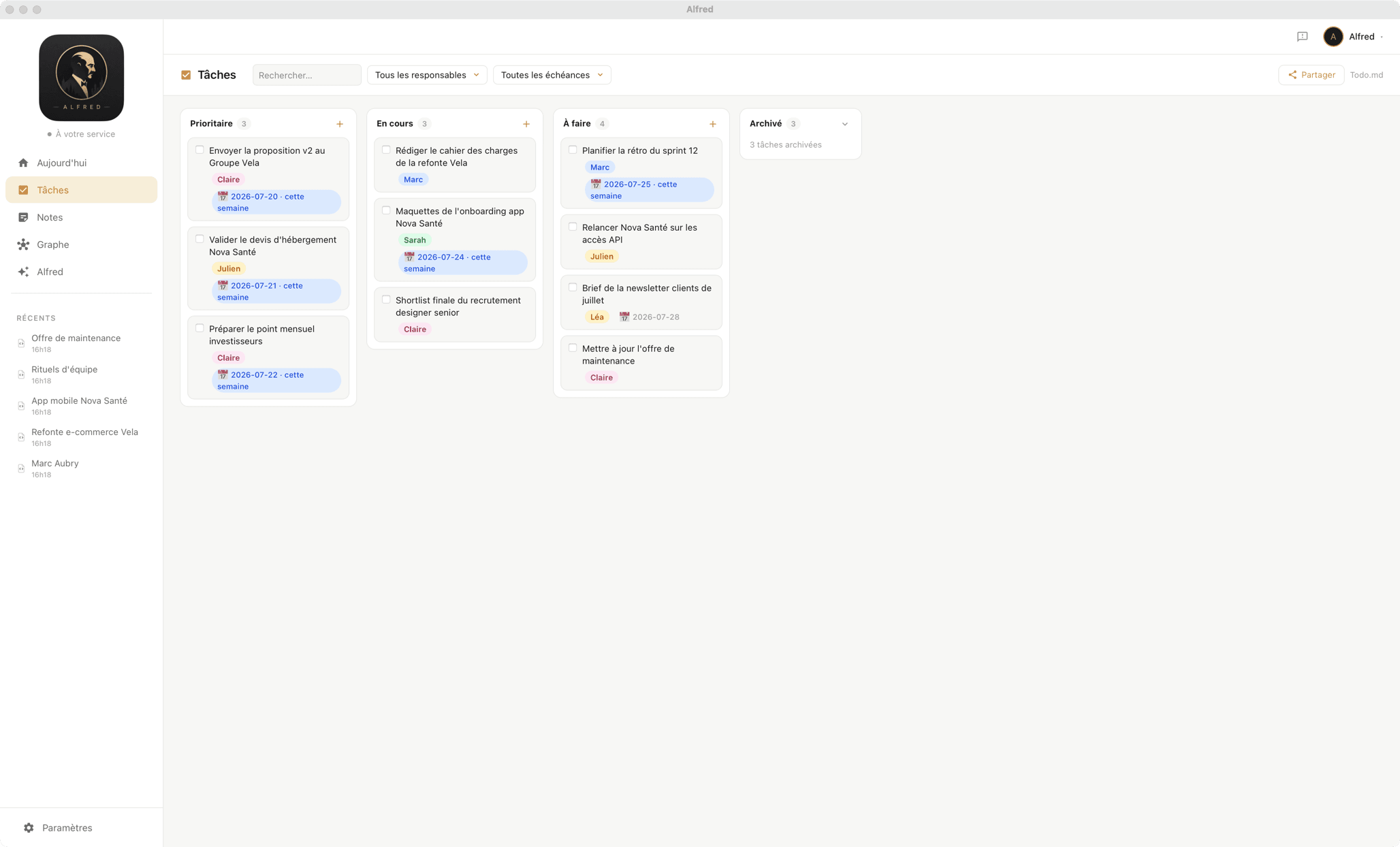The image size is (1400, 847).
Task: Check off Brief de la newsletter task
Action: click(x=573, y=287)
